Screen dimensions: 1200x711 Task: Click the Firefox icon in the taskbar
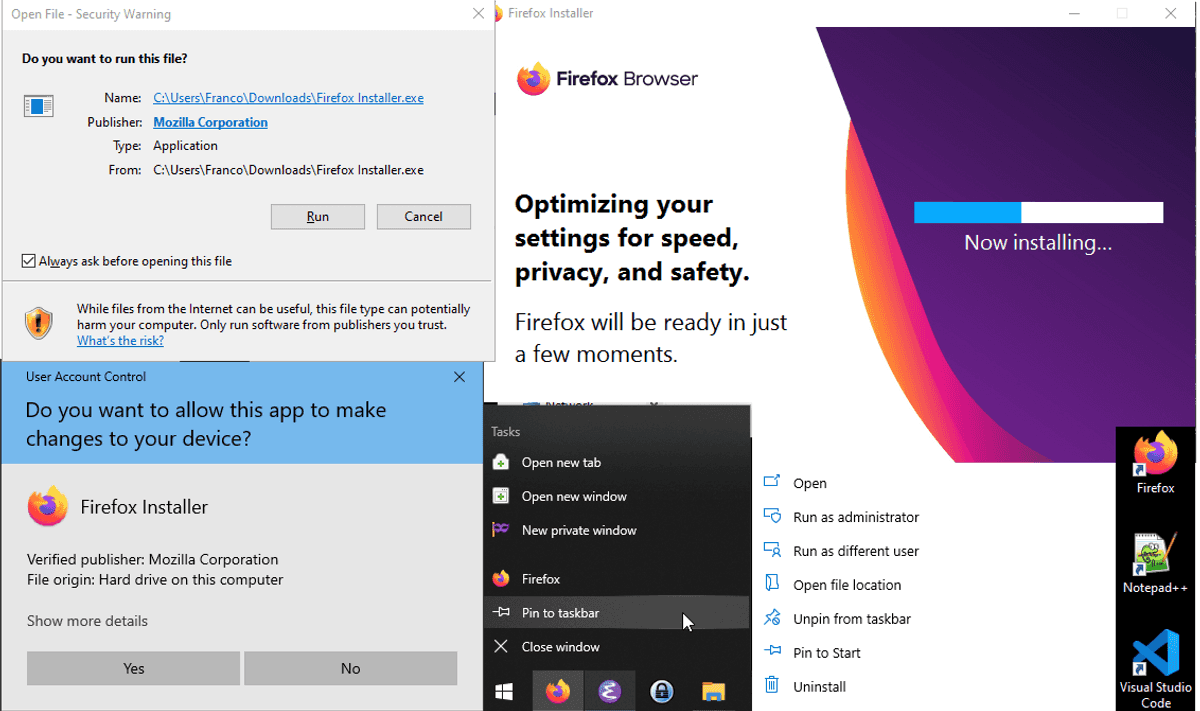(x=558, y=691)
